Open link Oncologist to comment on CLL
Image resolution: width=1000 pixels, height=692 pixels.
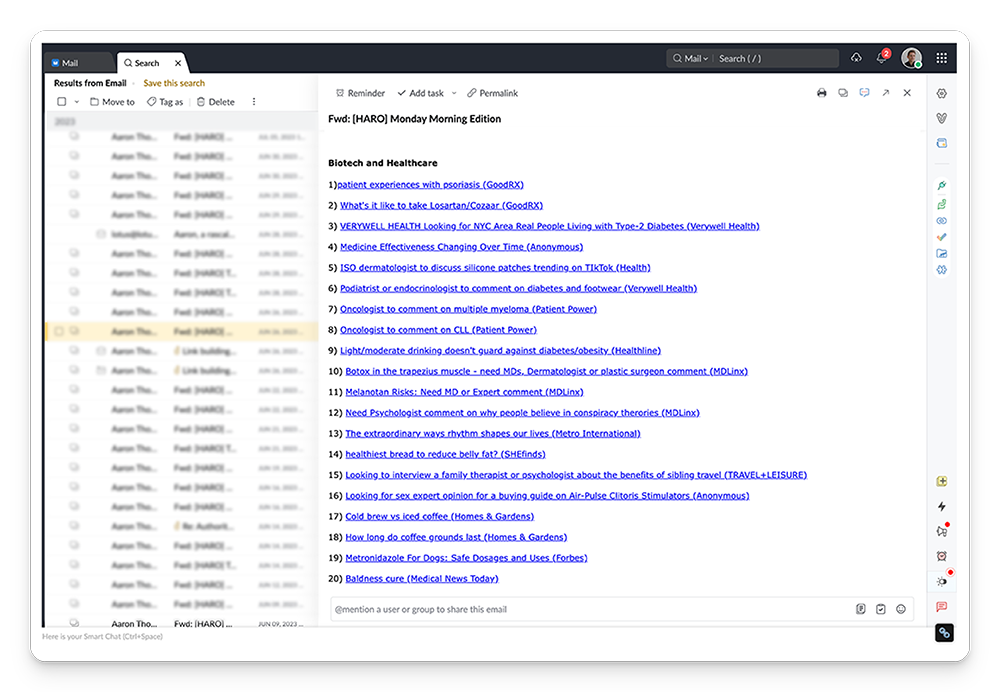[438, 330]
